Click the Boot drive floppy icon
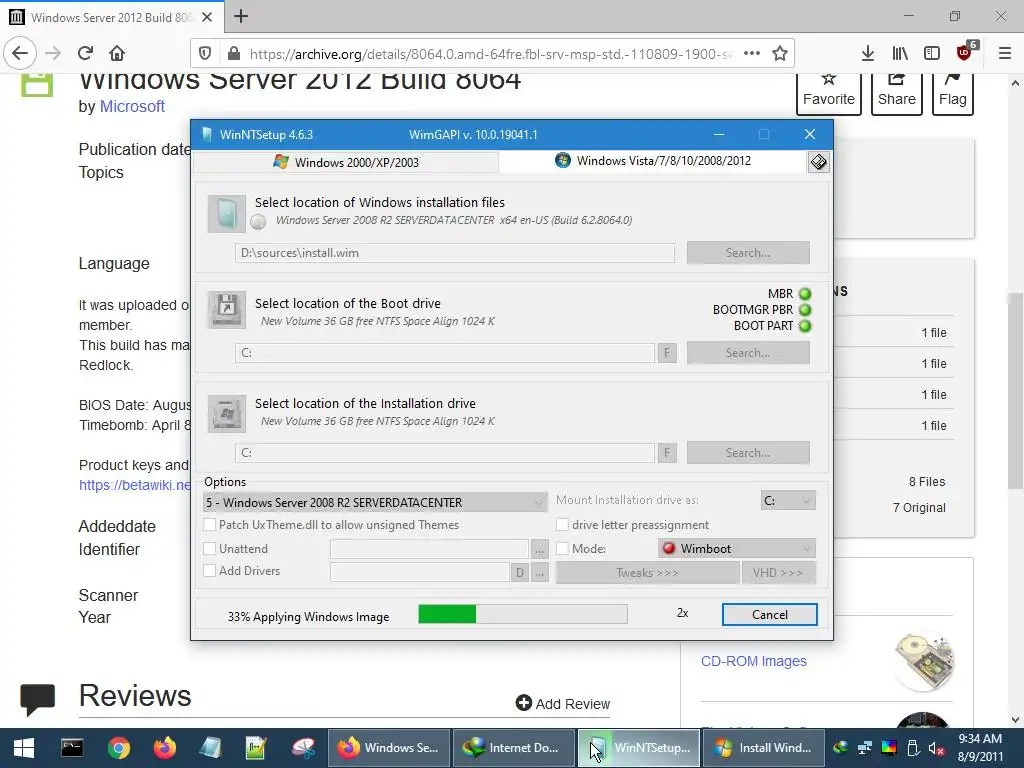The height and width of the screenshot is (768, 1024). pyautogui.click(x=227, y=310)
